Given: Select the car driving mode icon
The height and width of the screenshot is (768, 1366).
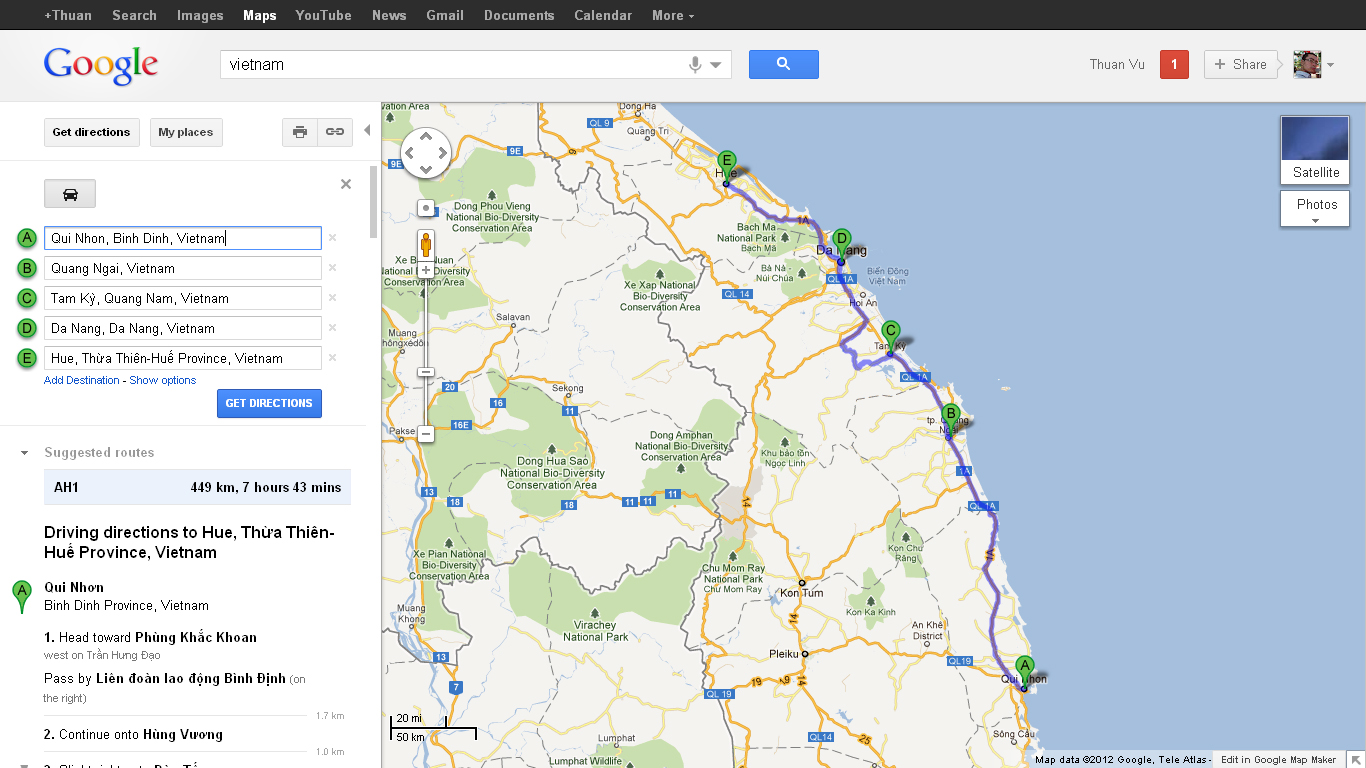Looking at the screenshot, I should [x=70, y=194].
